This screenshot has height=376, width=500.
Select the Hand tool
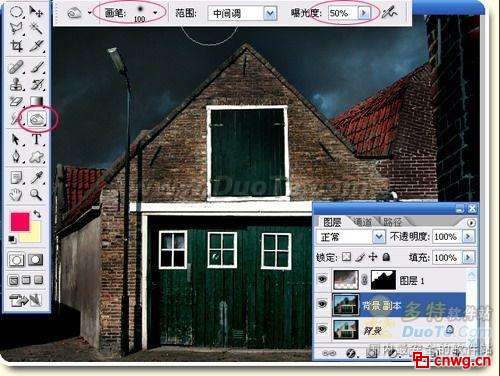coord(16,195)
